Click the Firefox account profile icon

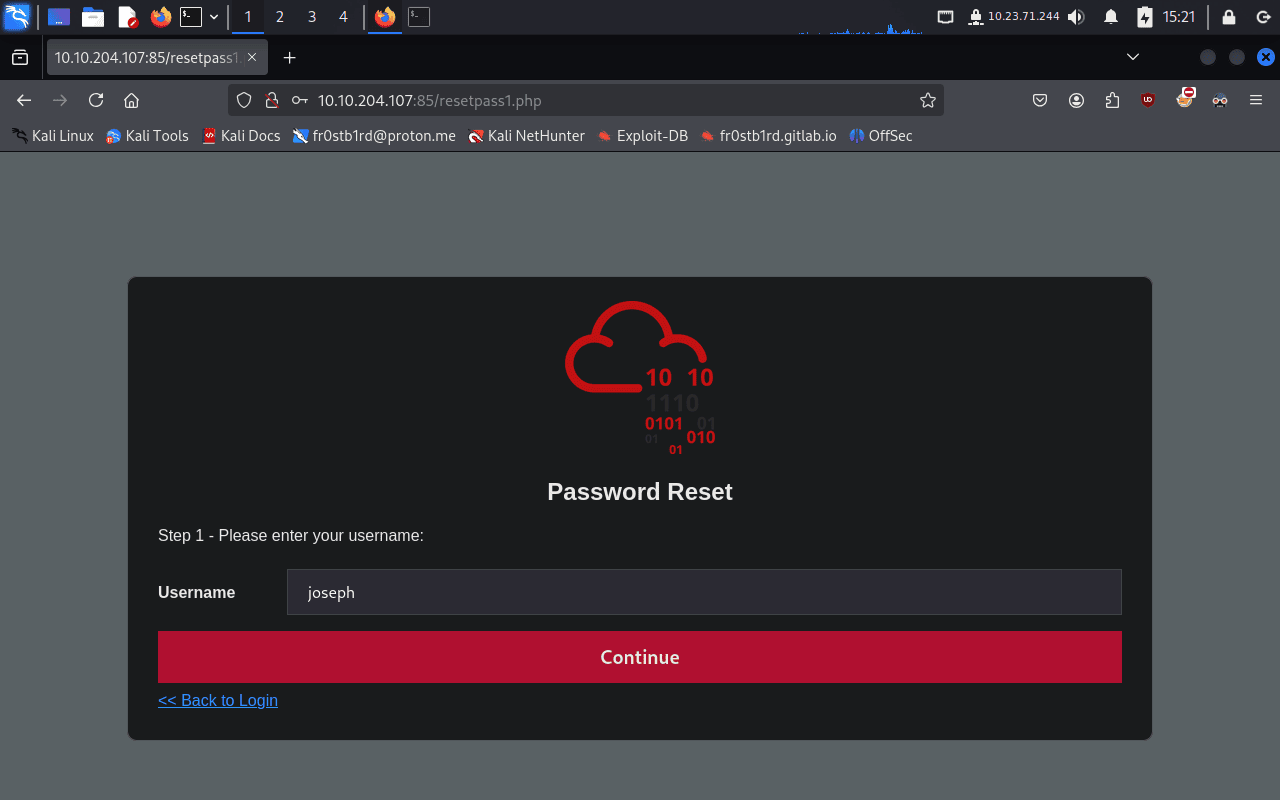pos(1076,100)
